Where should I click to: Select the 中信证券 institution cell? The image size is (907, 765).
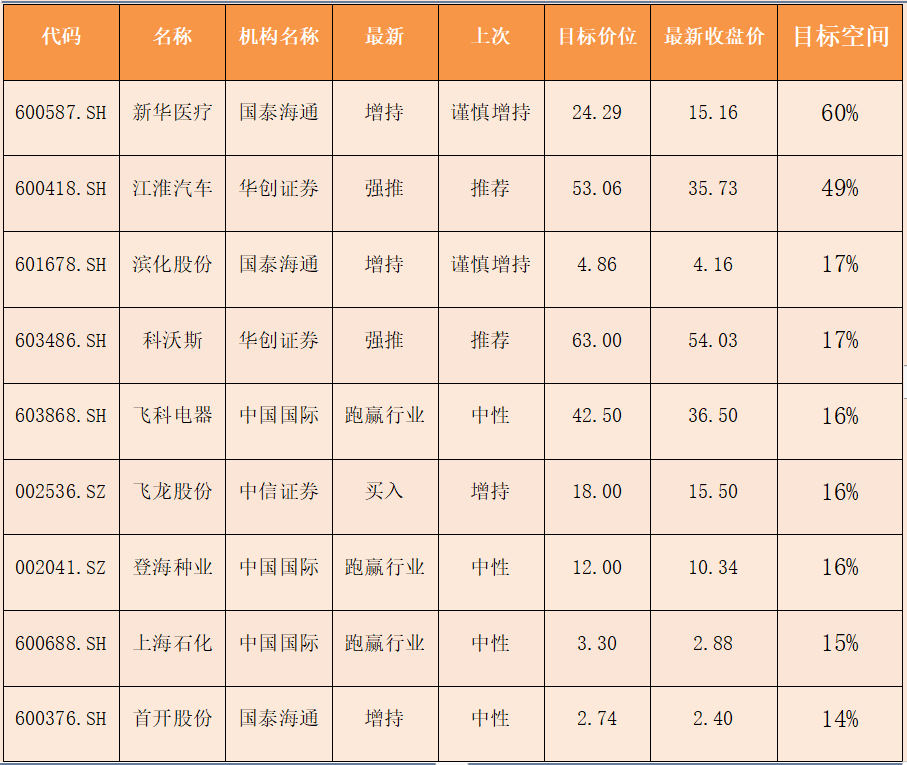(279, 491)
